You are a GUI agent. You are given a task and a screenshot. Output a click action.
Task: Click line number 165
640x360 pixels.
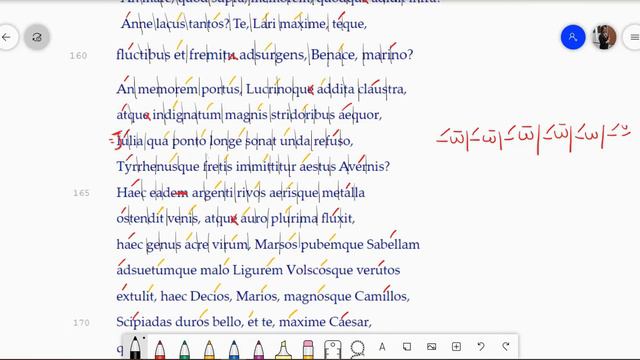[81, 193]
